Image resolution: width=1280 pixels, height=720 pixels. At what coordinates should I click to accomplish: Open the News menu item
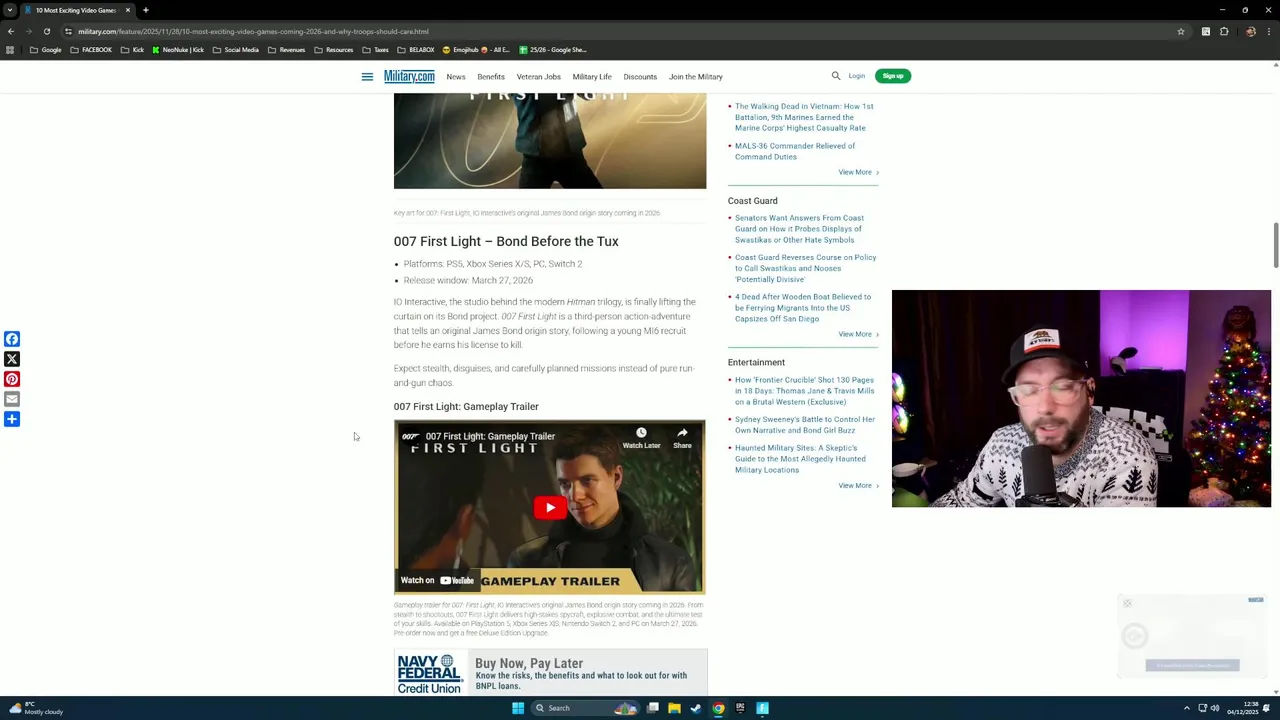point(456,77)
